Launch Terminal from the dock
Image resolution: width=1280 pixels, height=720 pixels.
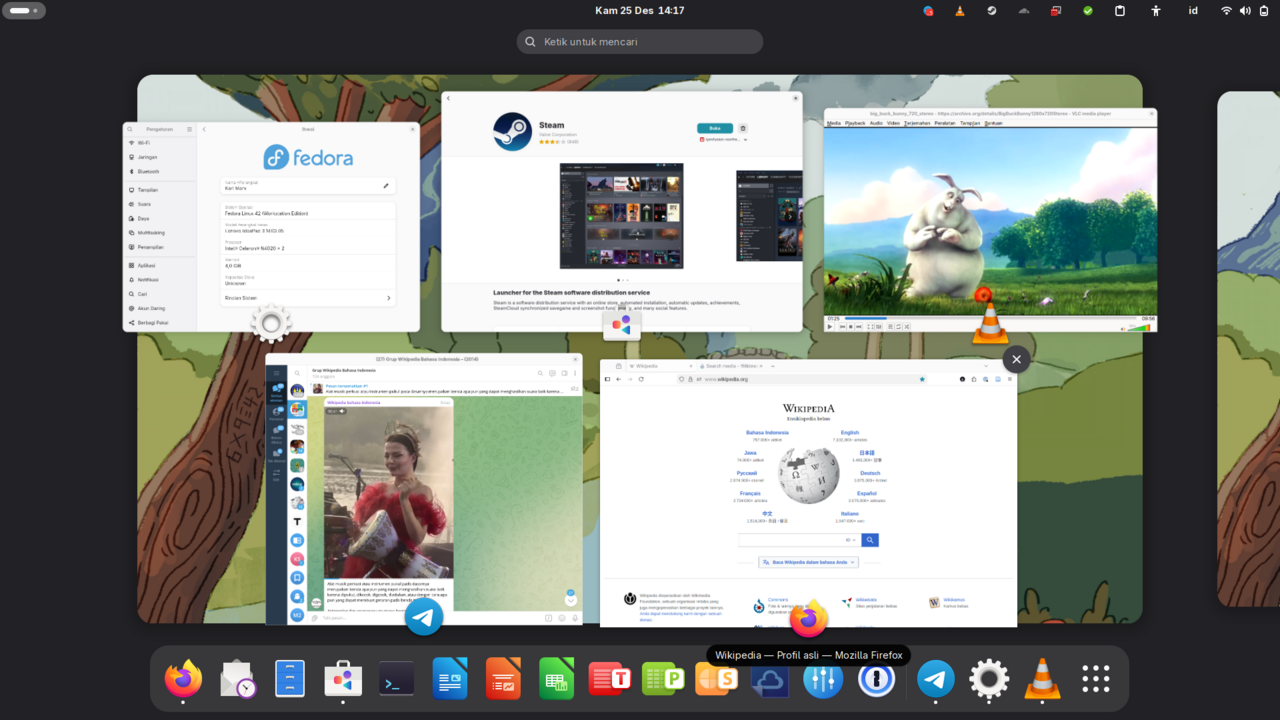(x=397, y=680)
